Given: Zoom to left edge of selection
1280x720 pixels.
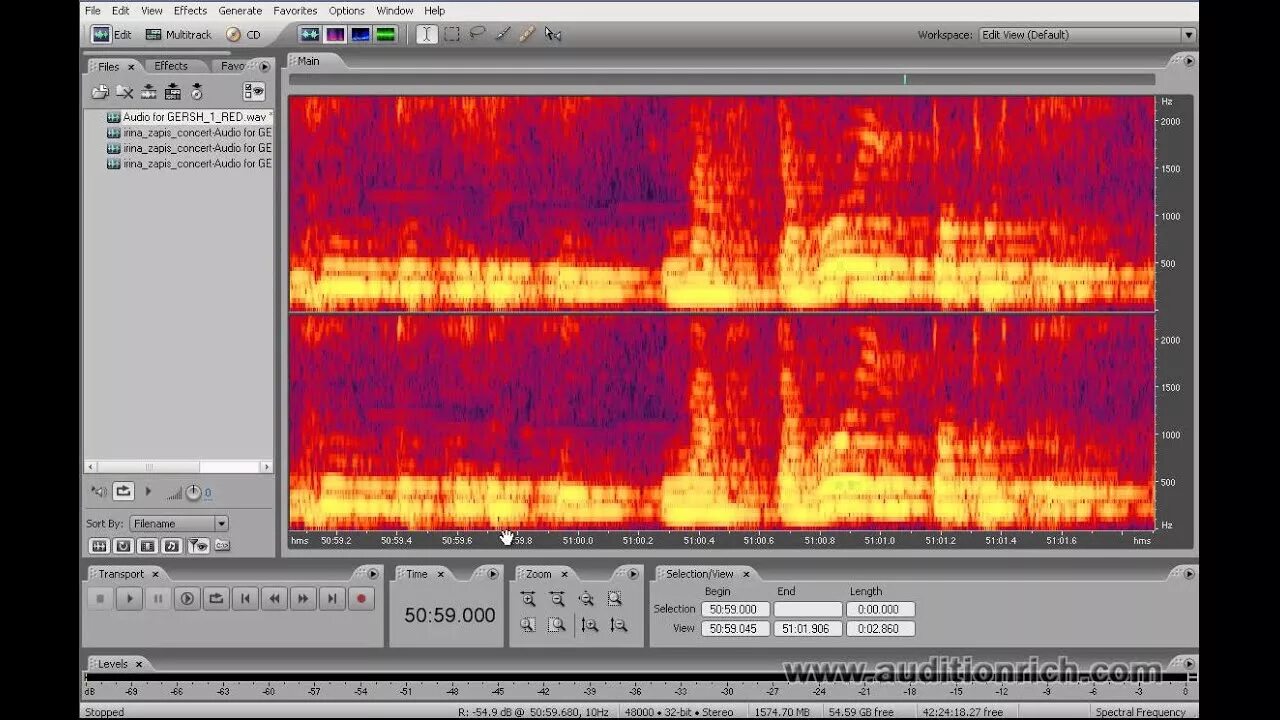Looking at the screenshot, I should point(528,625).
